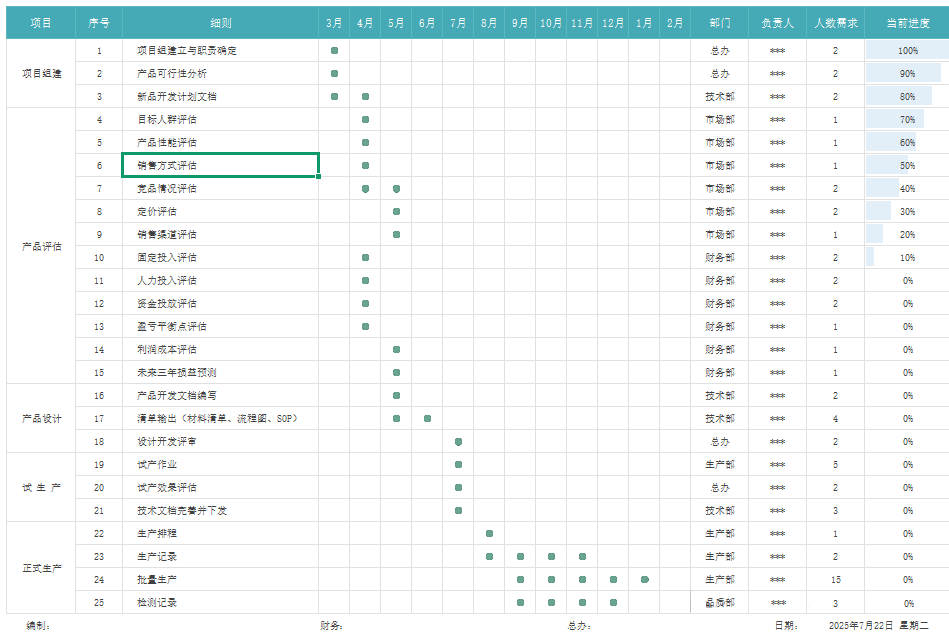Click the 90% progress bar cell
The width and height of the screenshot is (949, 644).
click(907, 74)
